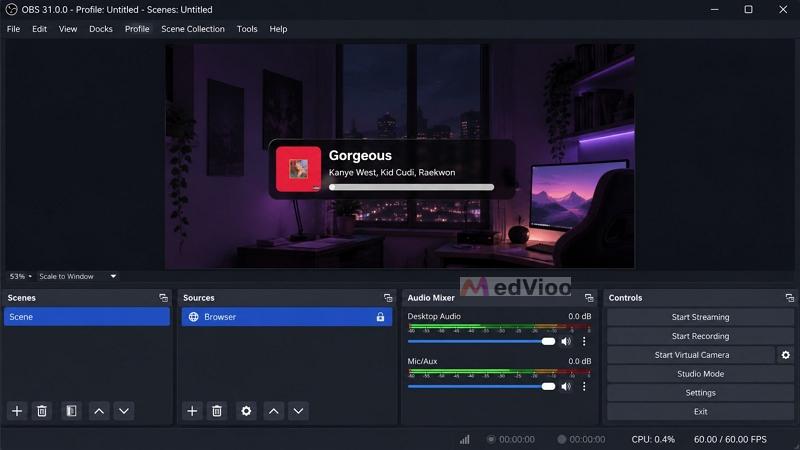Click the network status bars icon
The height and width of the screenshot is (450, 800).
pyautogui.click(x=464, y=439)
